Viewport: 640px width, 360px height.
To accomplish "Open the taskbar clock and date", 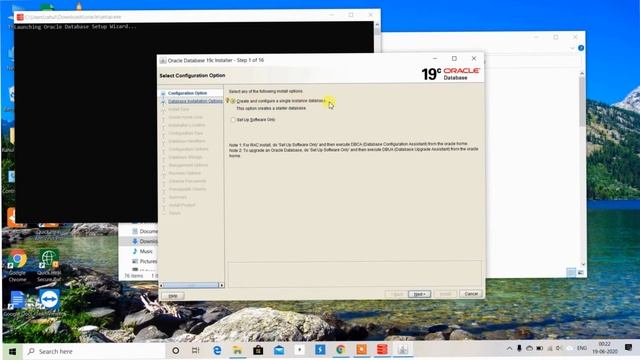I will pyautogui.click(x=605, y=348).
